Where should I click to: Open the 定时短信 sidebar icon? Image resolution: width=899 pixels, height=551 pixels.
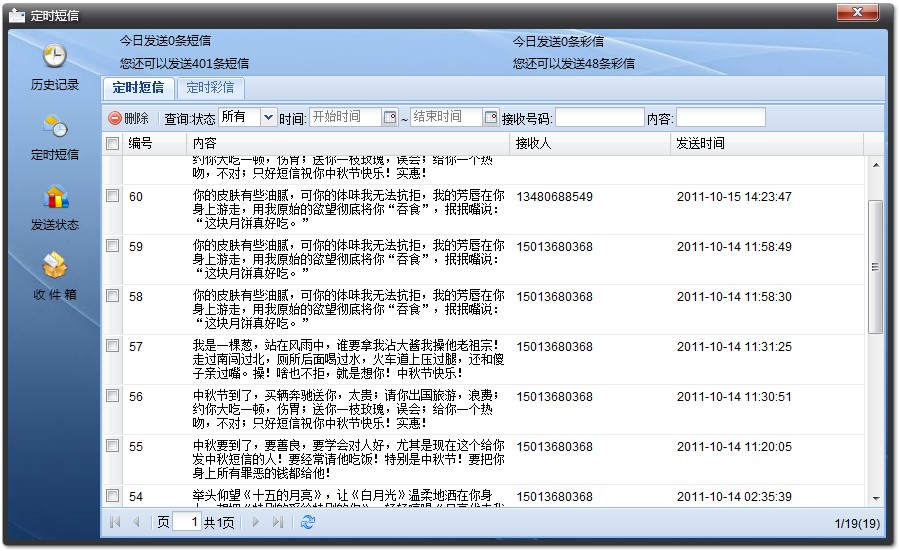coord(55,126)
